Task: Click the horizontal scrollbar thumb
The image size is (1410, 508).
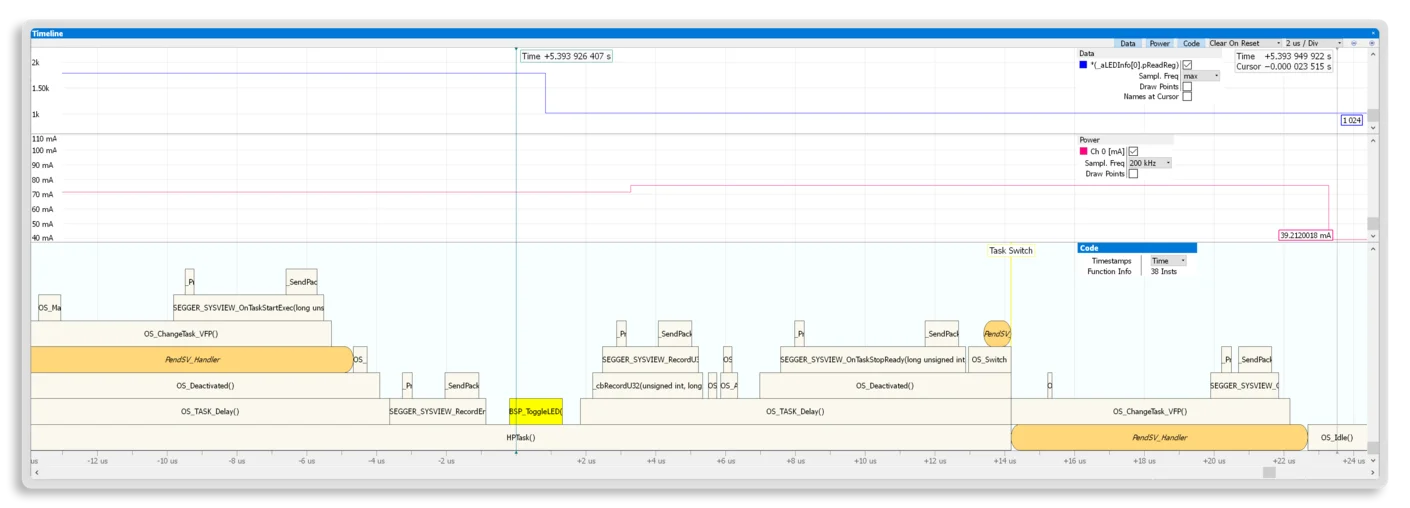Action: pos(1269,473)
